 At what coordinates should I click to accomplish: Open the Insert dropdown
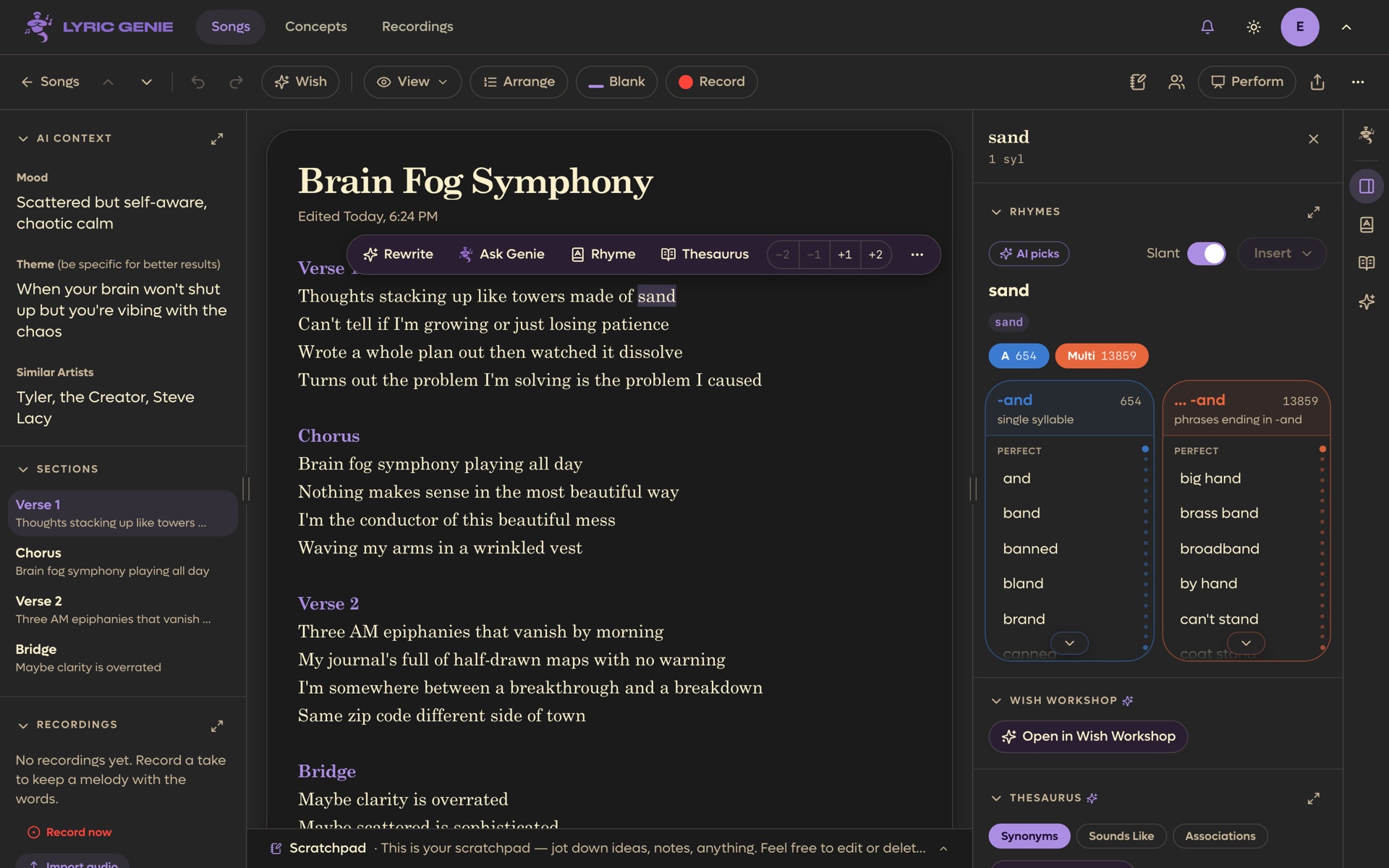(1282, 254)
